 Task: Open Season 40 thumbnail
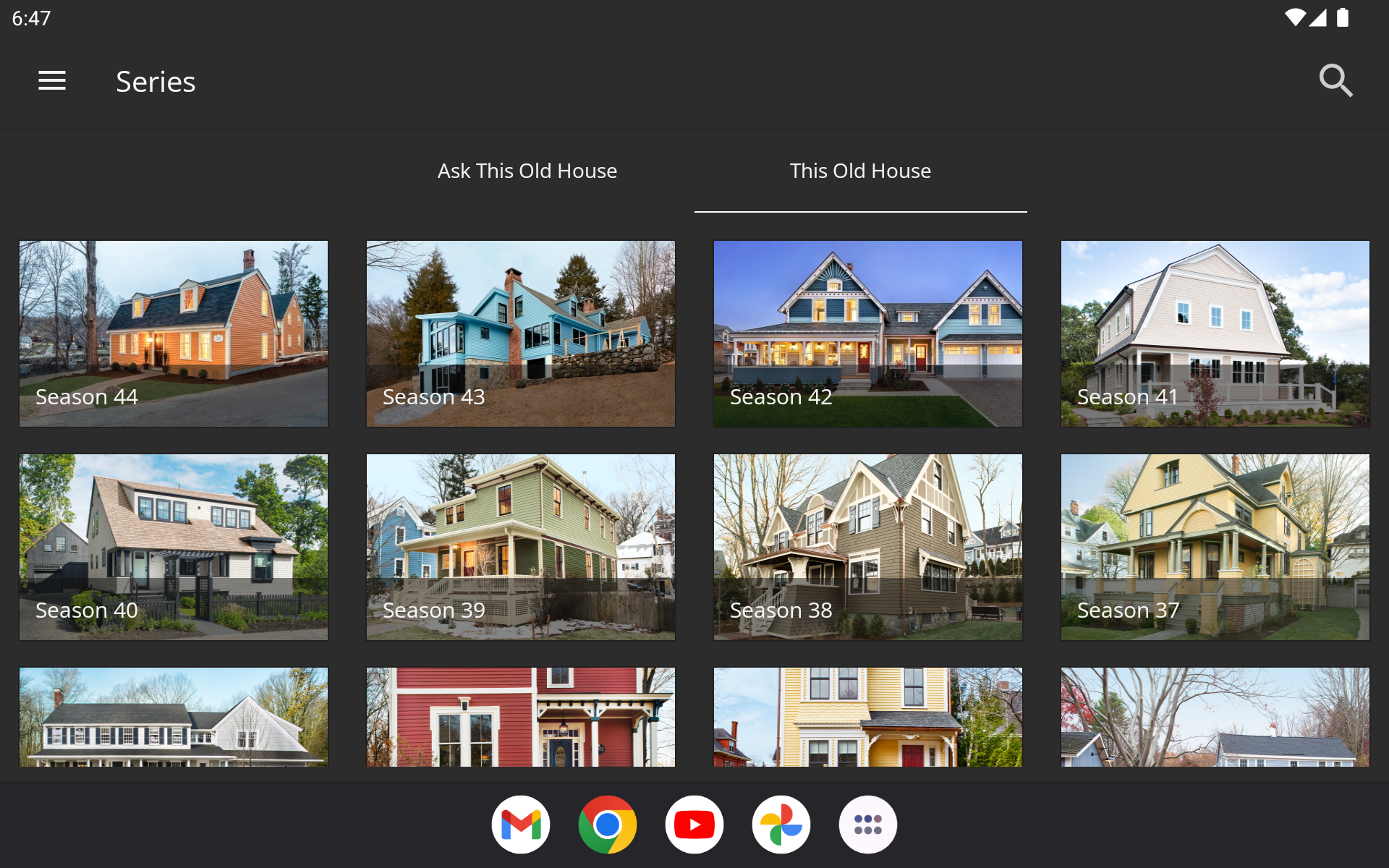point(174,548)
